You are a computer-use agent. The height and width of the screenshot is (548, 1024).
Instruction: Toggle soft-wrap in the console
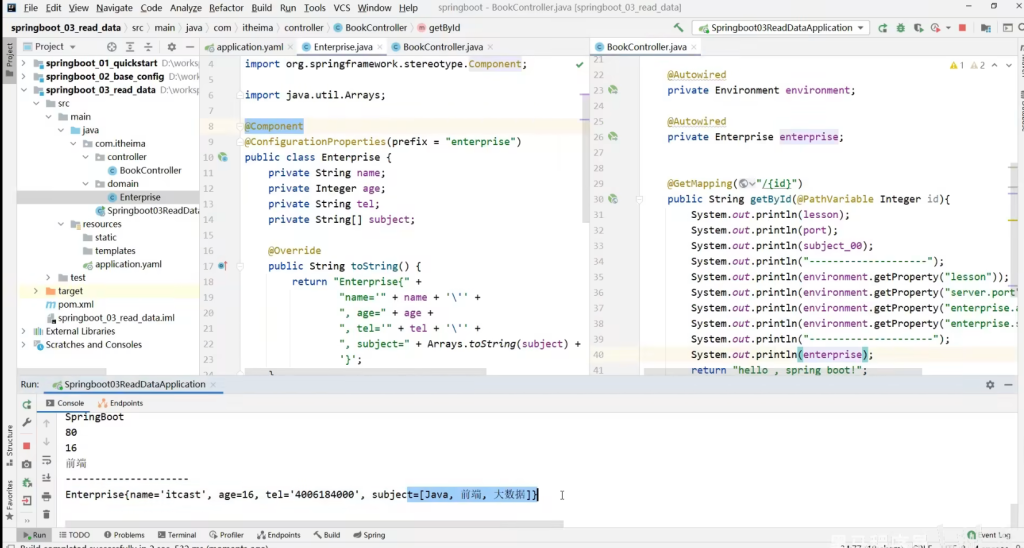(x=46, y=460)
